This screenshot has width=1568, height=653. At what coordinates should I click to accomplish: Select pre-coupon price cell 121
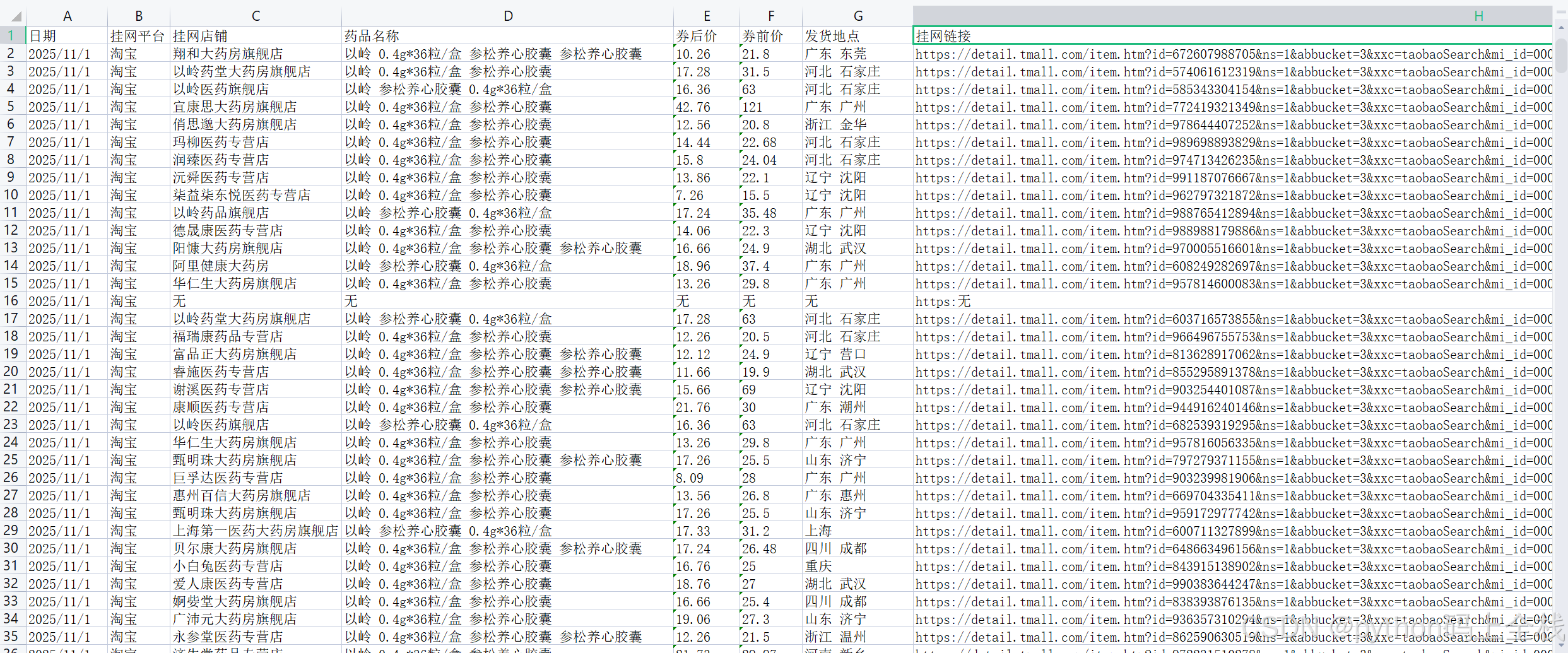pos(771,107)
